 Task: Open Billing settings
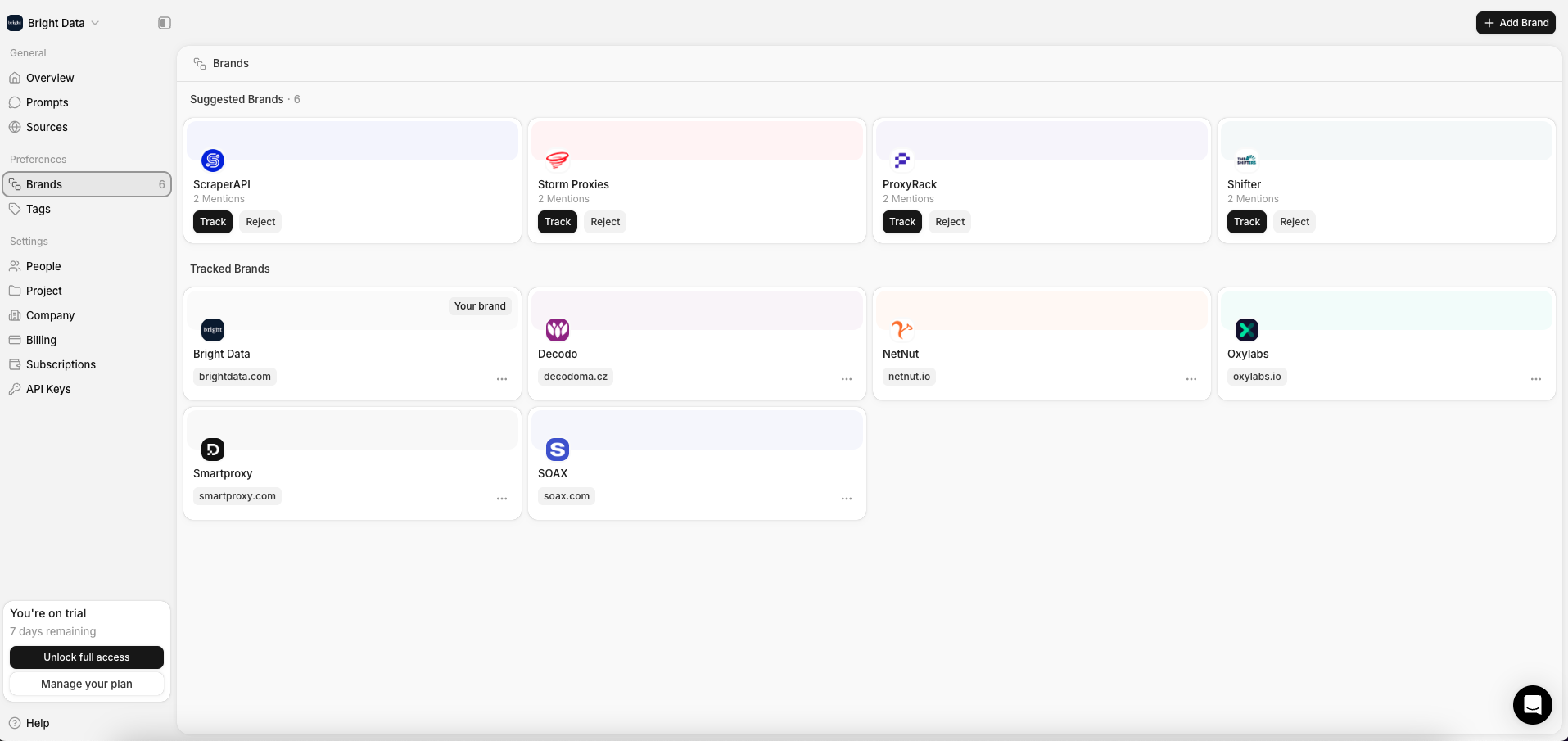87,340
